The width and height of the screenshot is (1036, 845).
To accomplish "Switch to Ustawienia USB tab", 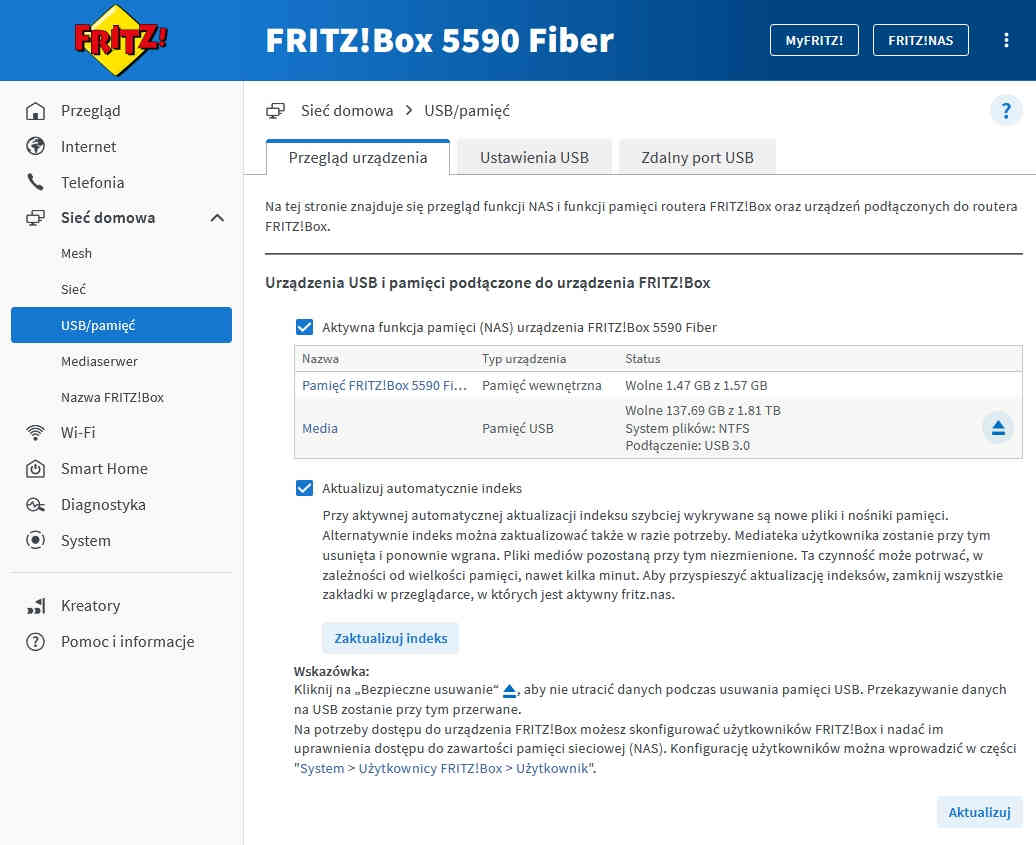I will pyautogui.click(x=534, y=158).
